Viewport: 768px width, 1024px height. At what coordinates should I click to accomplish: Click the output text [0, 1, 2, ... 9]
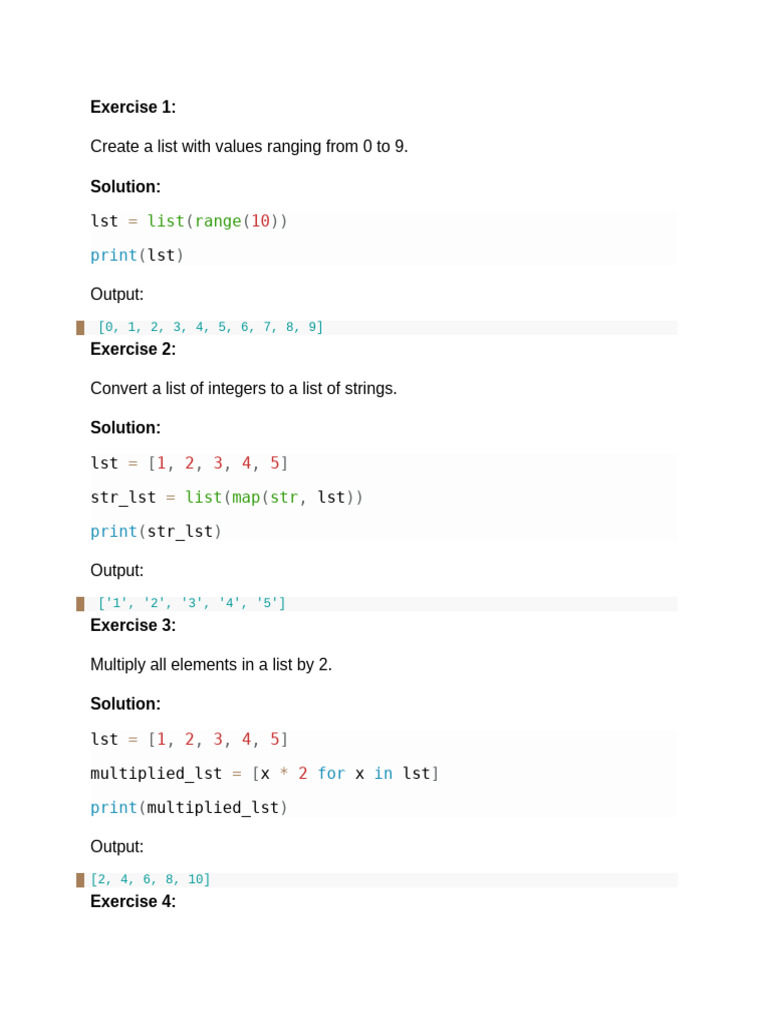[x=211, y=327]
